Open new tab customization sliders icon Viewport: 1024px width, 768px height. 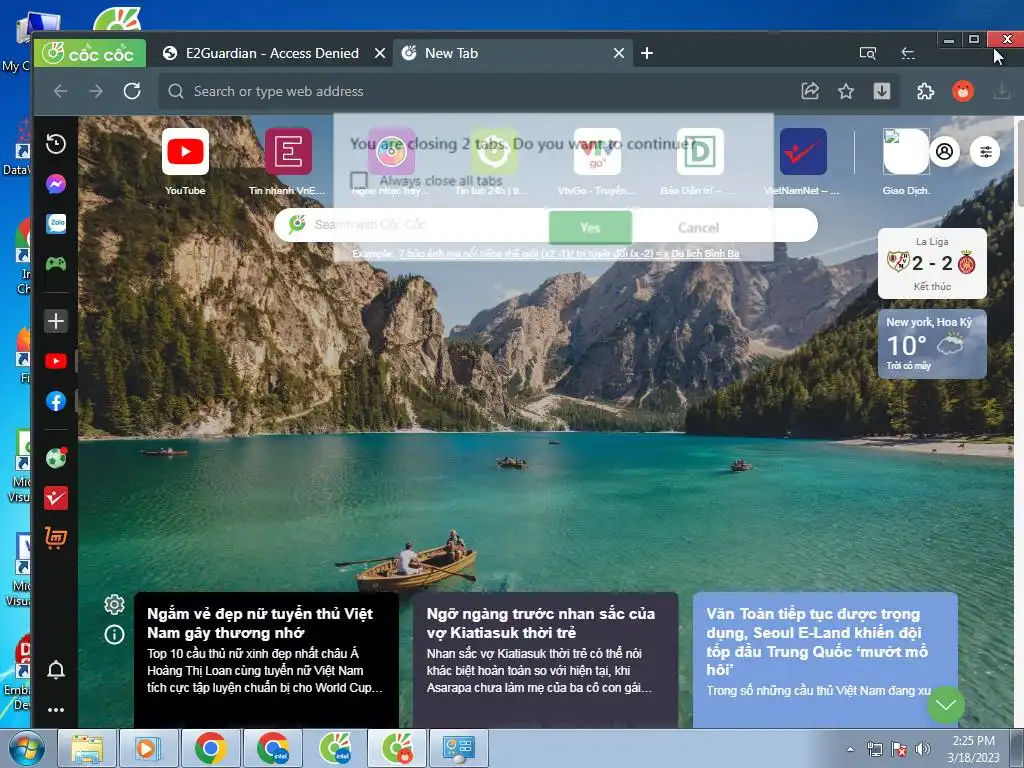(x=985, y=152)
